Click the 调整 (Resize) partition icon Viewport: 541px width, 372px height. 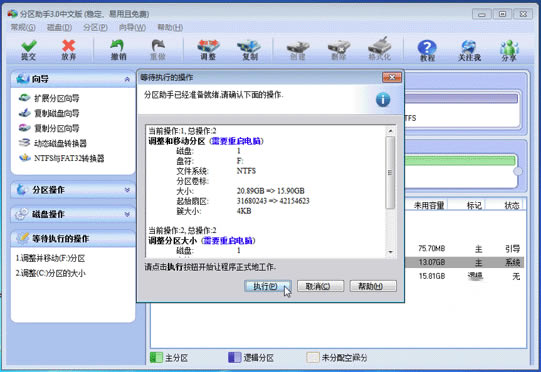point(208,50)
